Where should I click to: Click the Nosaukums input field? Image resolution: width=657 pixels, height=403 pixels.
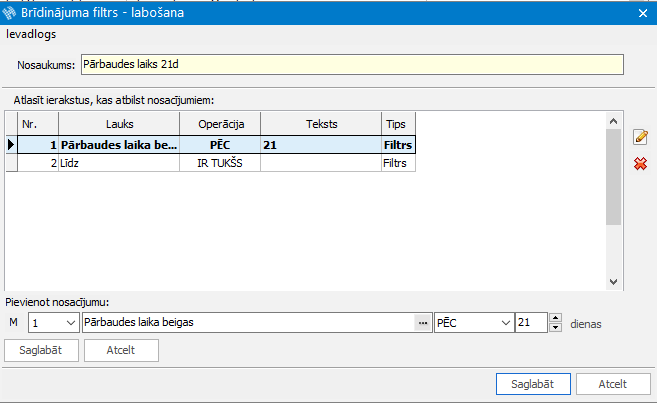[x=352, y=65]
